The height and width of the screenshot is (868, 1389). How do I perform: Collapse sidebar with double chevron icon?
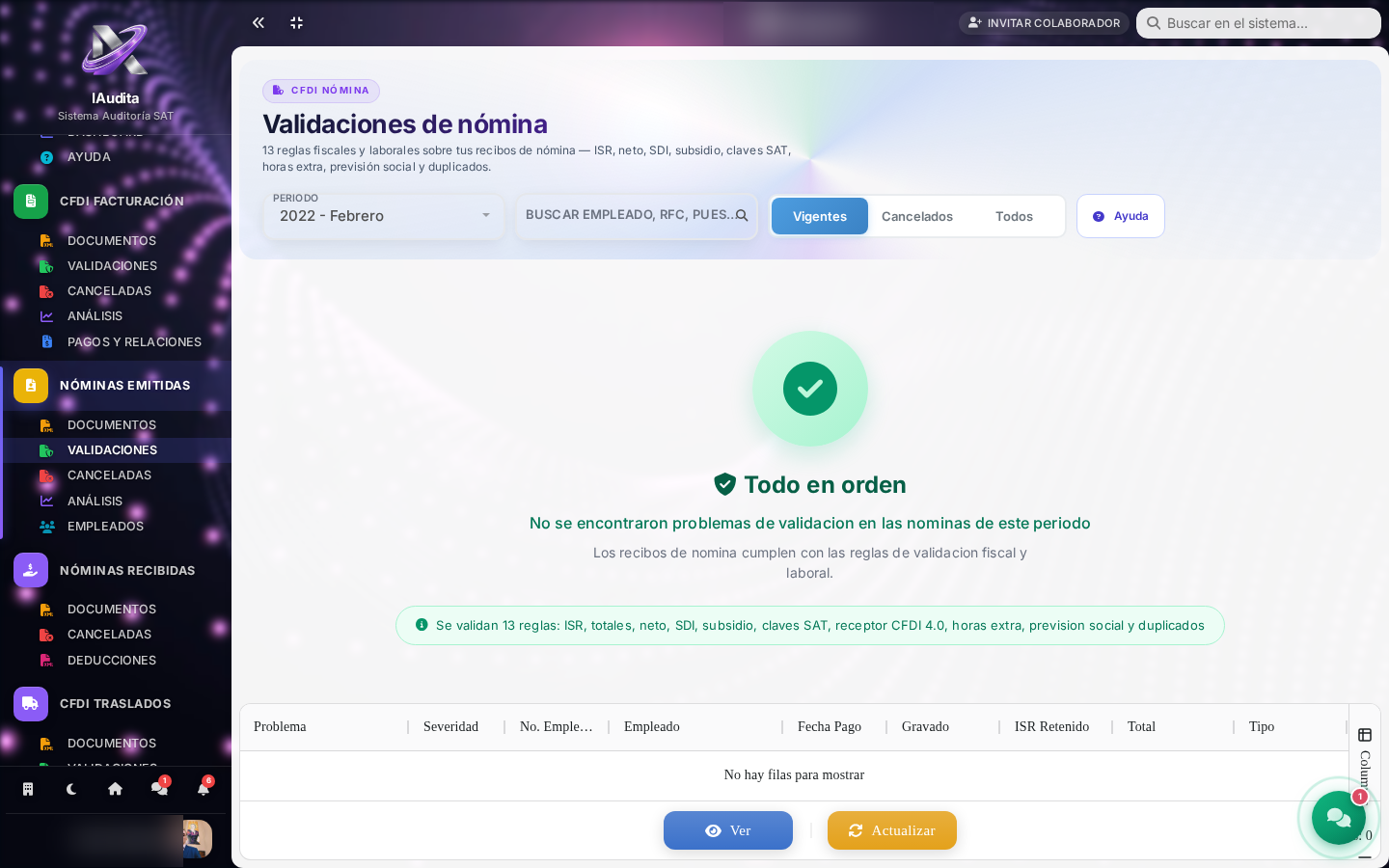click(259, 22)
